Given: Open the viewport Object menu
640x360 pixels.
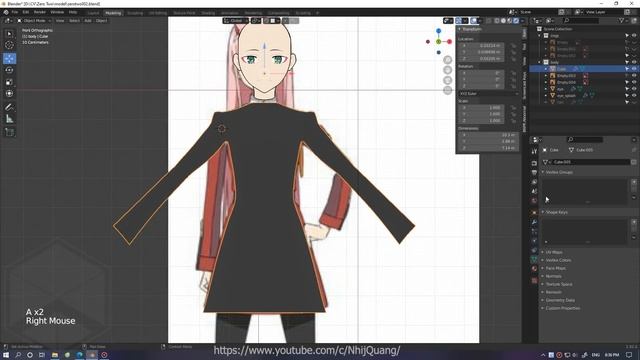Looking at the screenshot, I should coord(101,20).
